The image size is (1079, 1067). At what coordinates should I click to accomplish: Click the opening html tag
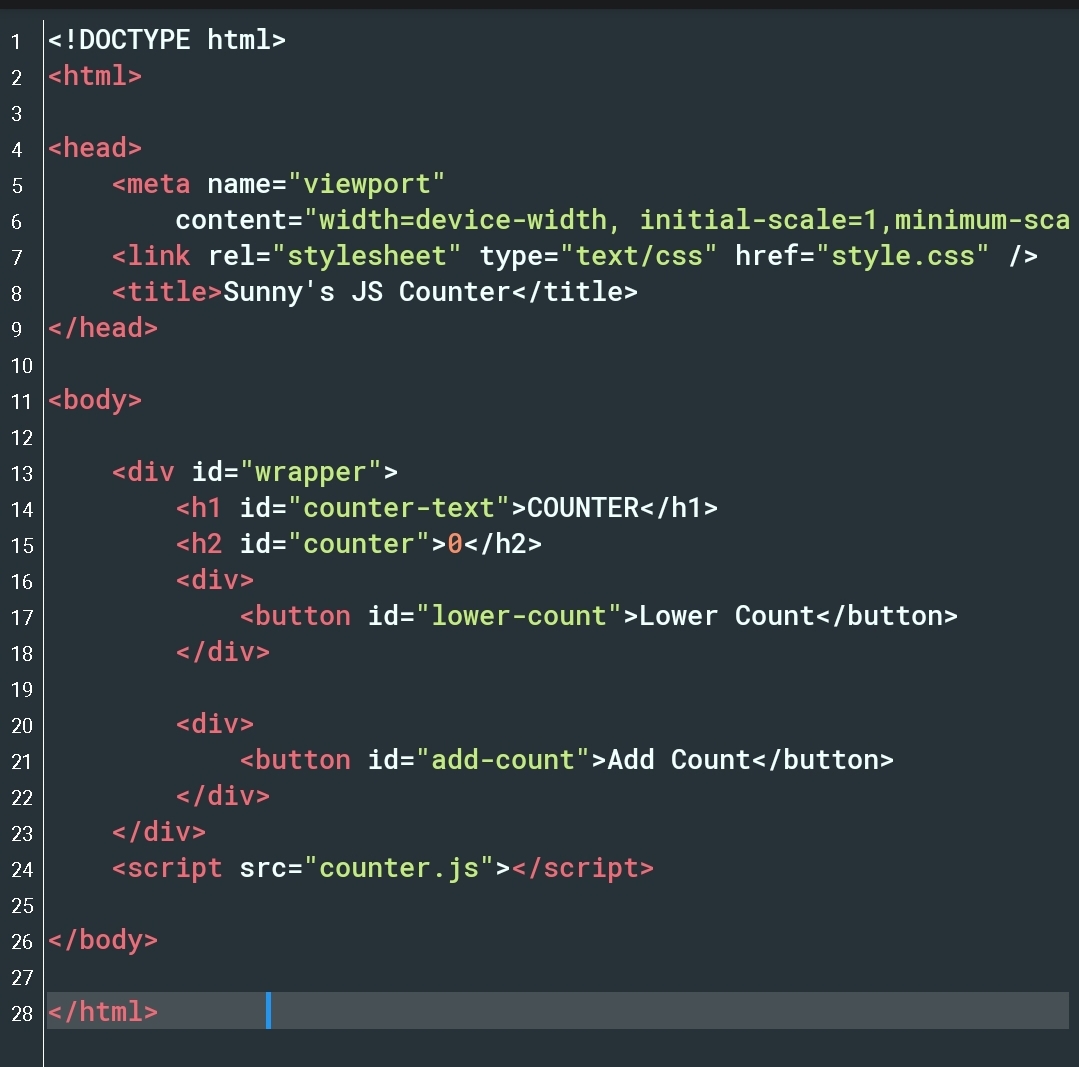95,76
